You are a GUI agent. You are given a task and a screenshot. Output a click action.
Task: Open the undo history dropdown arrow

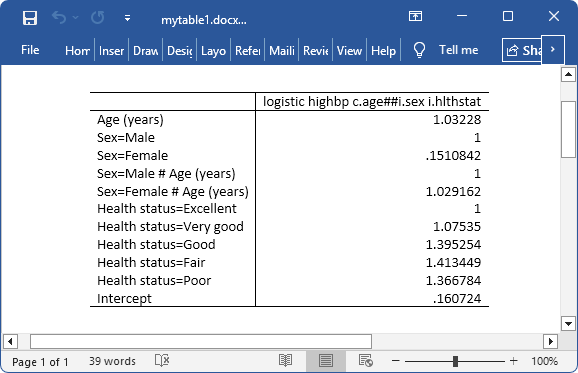(76, 17)
